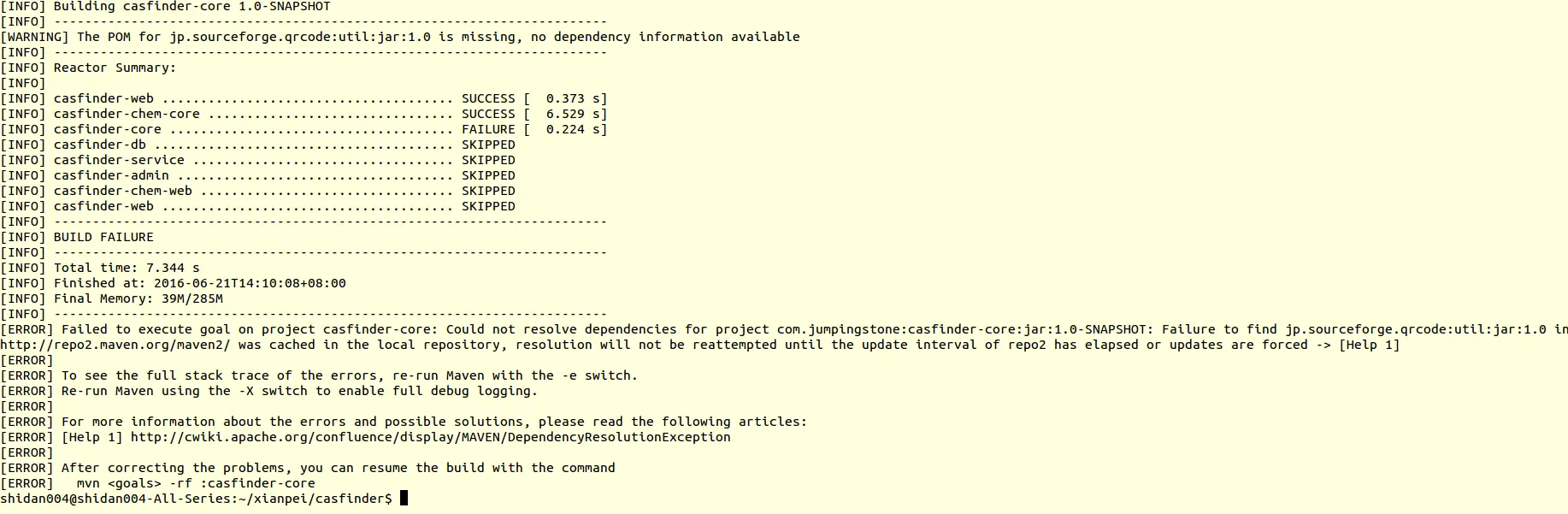
Task: Select the FAILURE status for casfinder-core
Action: (488, 129)
